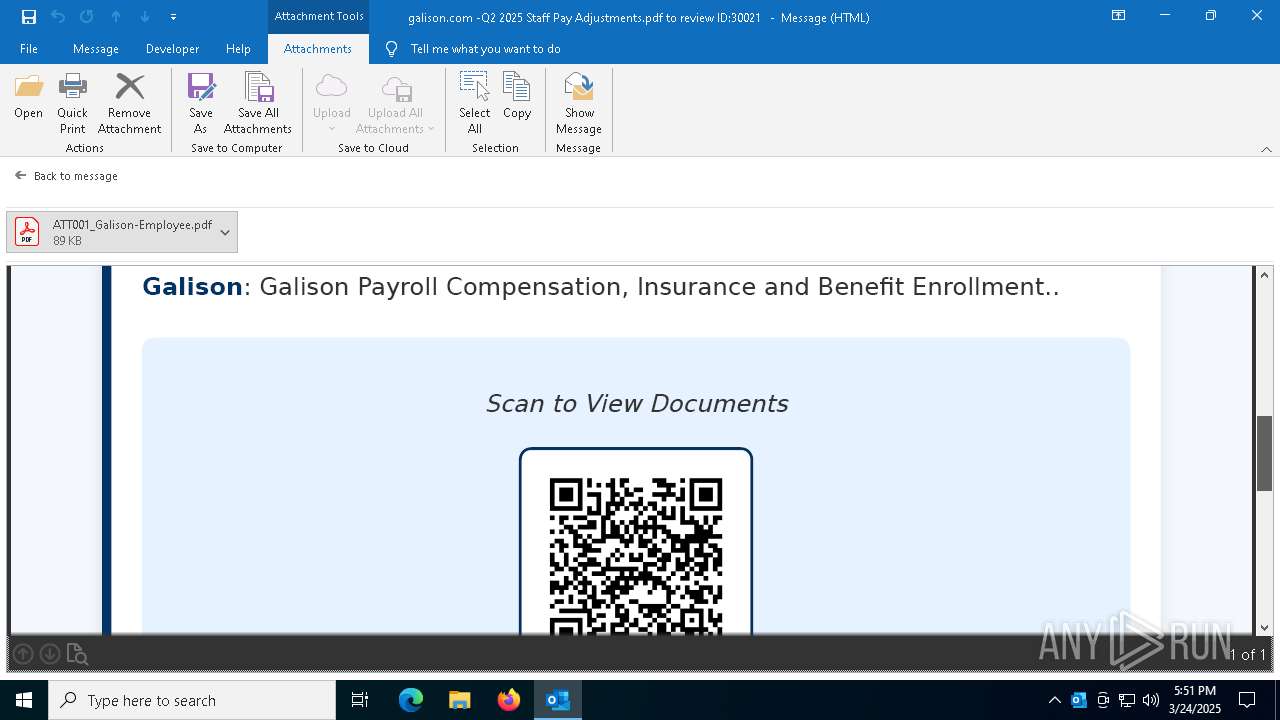This screenshot has width=1280, height=720.
Task: Click the preview vertical scrollbar thumb
Action: pyautogui.click(x=1265, y=454)
